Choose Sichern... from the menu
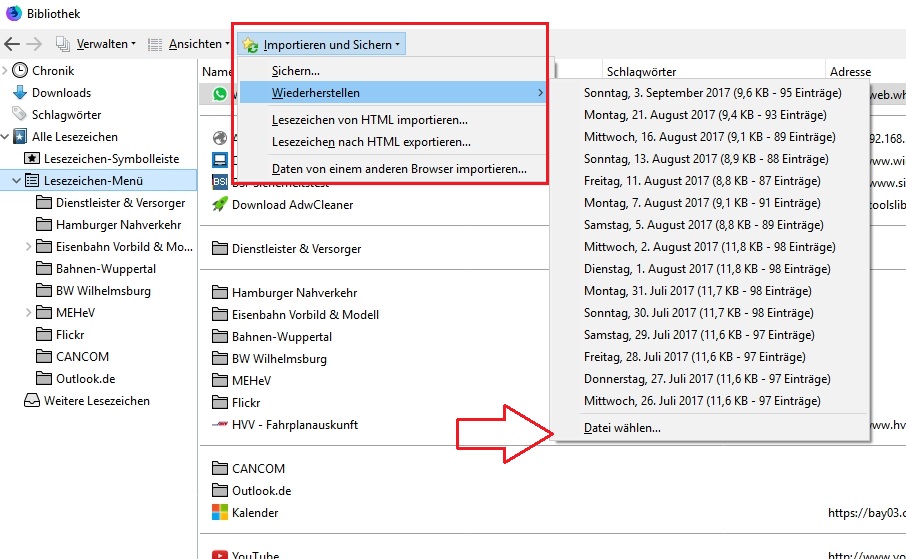The height and width of the screenshot is (559, 906). point(296,71)
